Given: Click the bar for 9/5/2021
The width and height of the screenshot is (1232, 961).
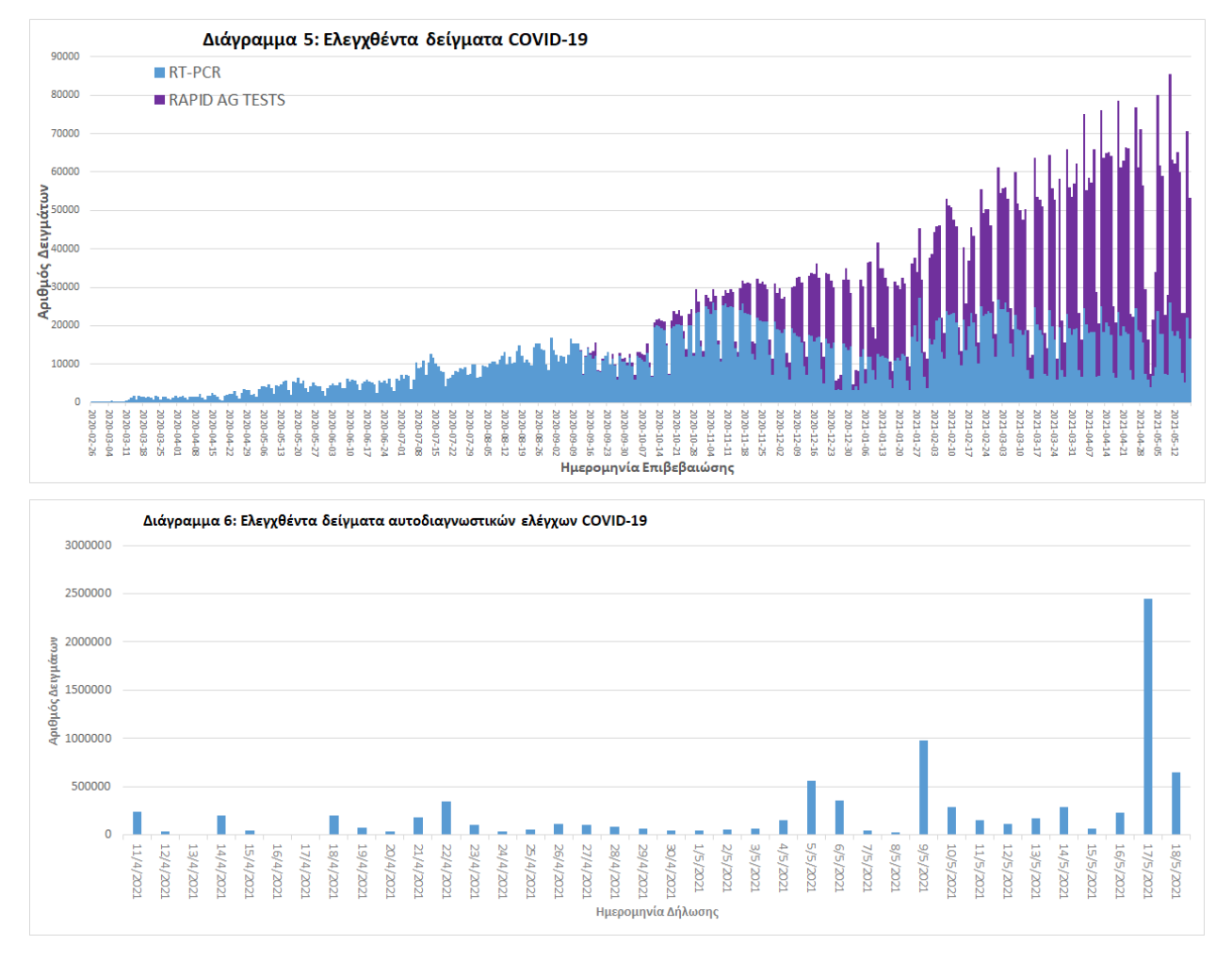Looking at the screenshot, I should tap(923, 788).
